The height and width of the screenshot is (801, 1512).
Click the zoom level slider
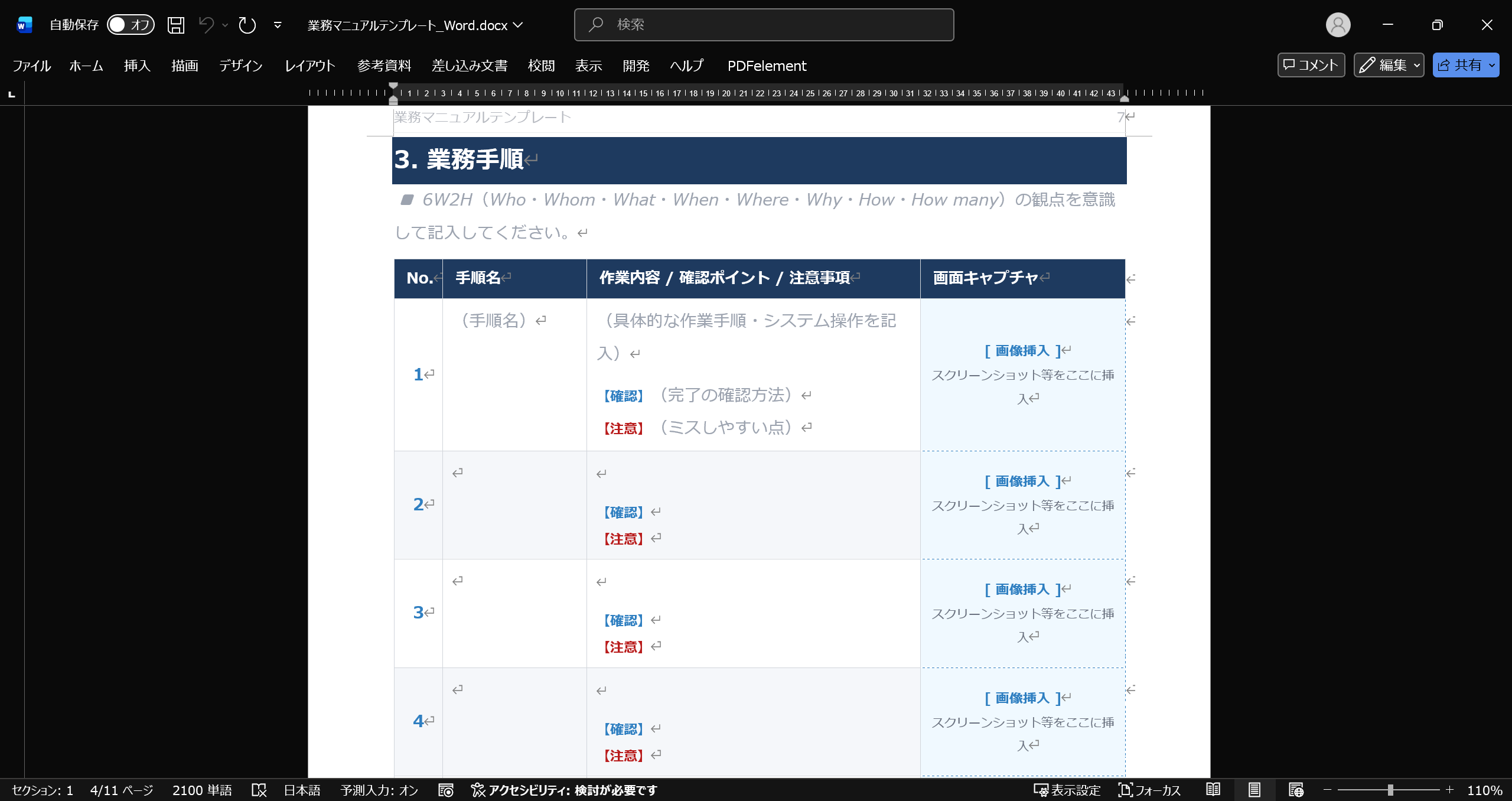pyautogui.click(x=1389, y=790)
